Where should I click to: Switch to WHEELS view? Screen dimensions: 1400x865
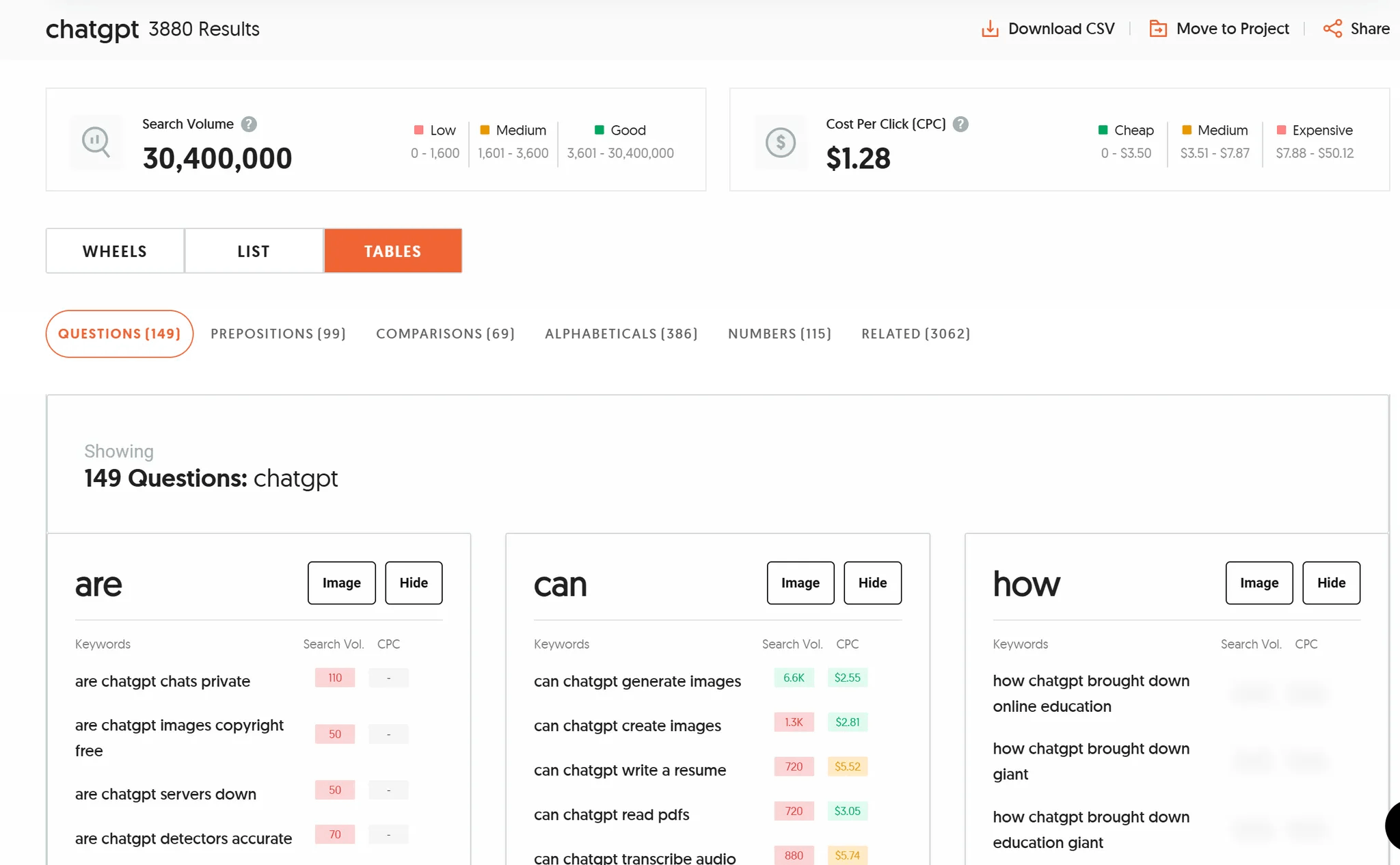pyautogui.click(x=115, y=251)
